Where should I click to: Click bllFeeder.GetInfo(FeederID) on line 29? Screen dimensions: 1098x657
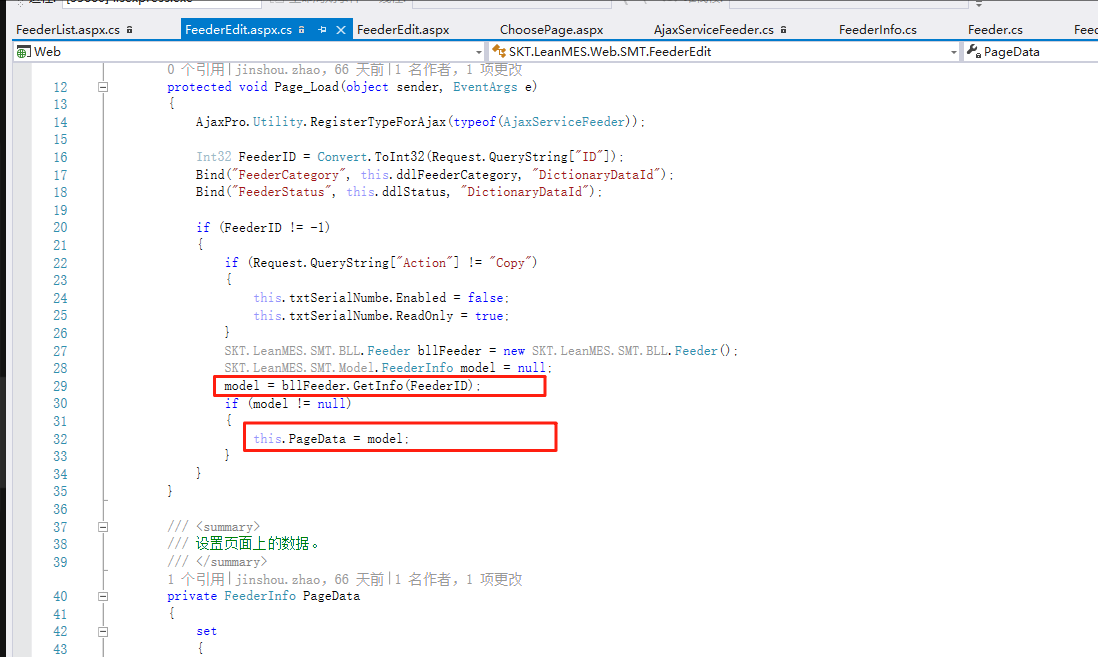click(377, 386)
